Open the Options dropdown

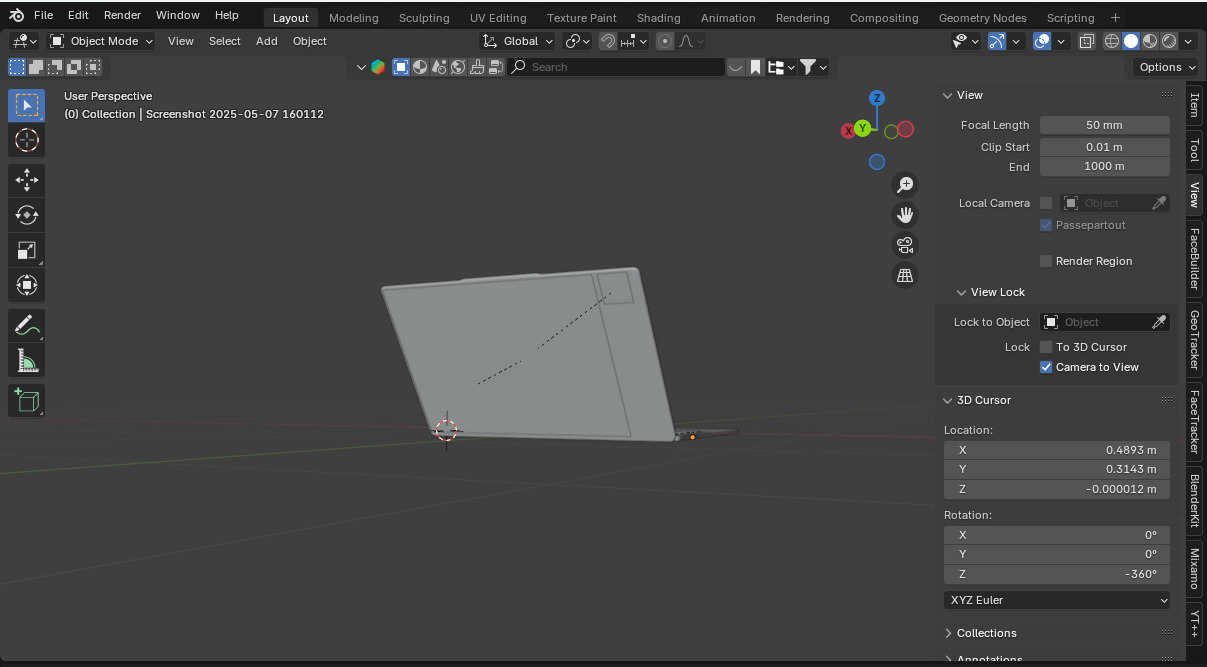coord(1166,67)
